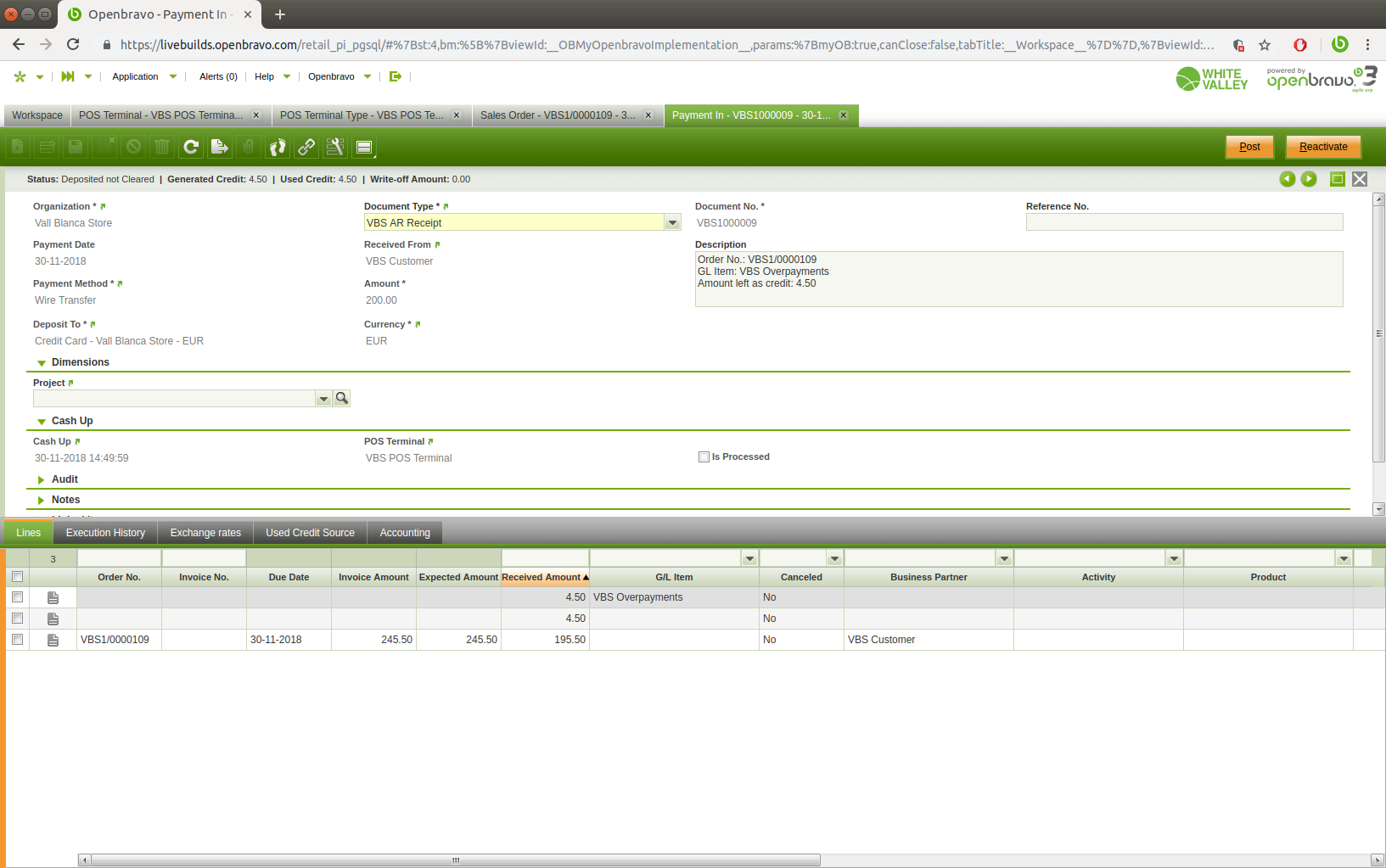
Task: Switch to the Accounting tab
Action: (x=405, y=533)
